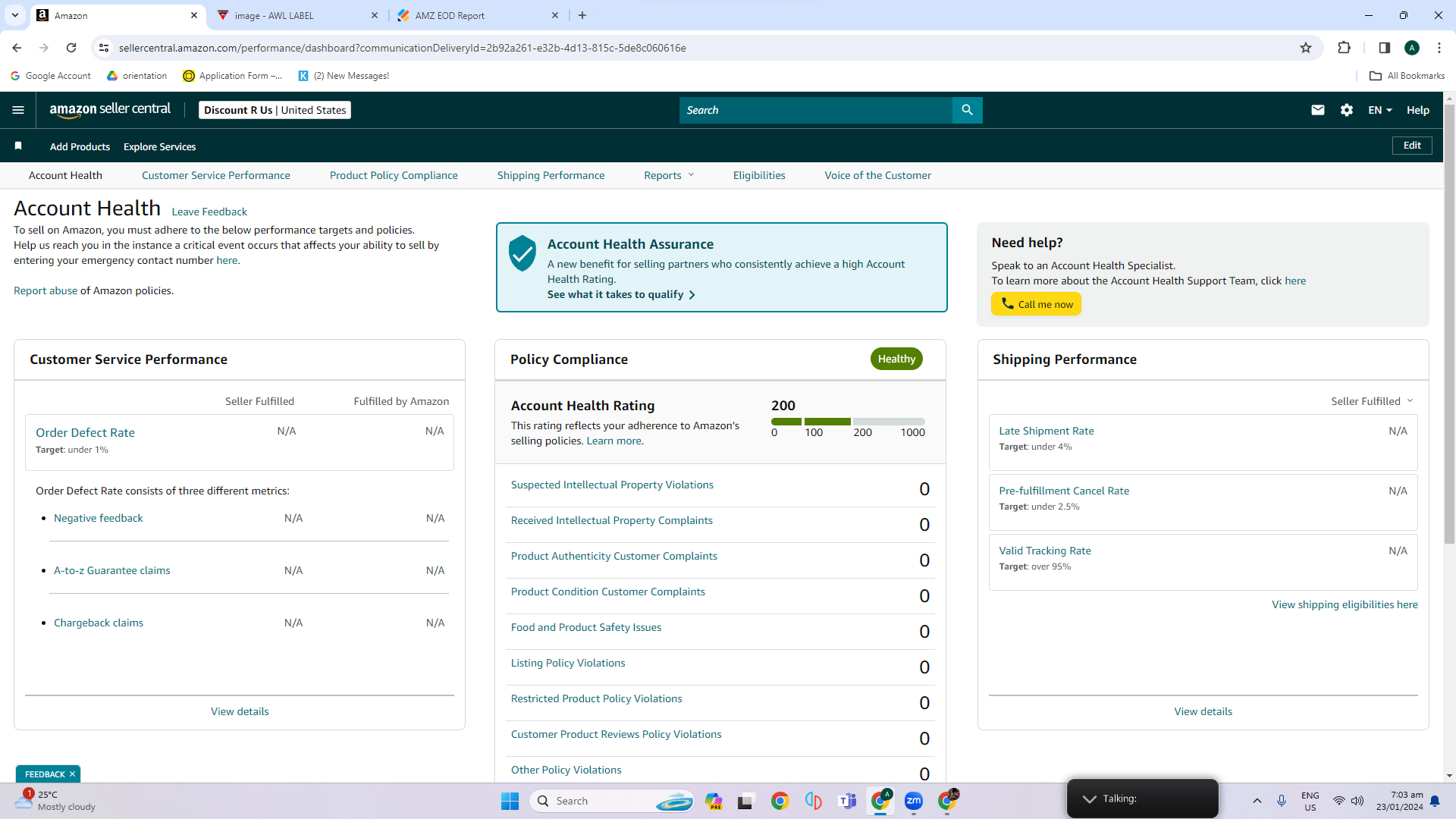The image size is (1456, 819).
Task: Open the Customer Service Performance tab
Action: pyautogui.click(x=216, y=175)
